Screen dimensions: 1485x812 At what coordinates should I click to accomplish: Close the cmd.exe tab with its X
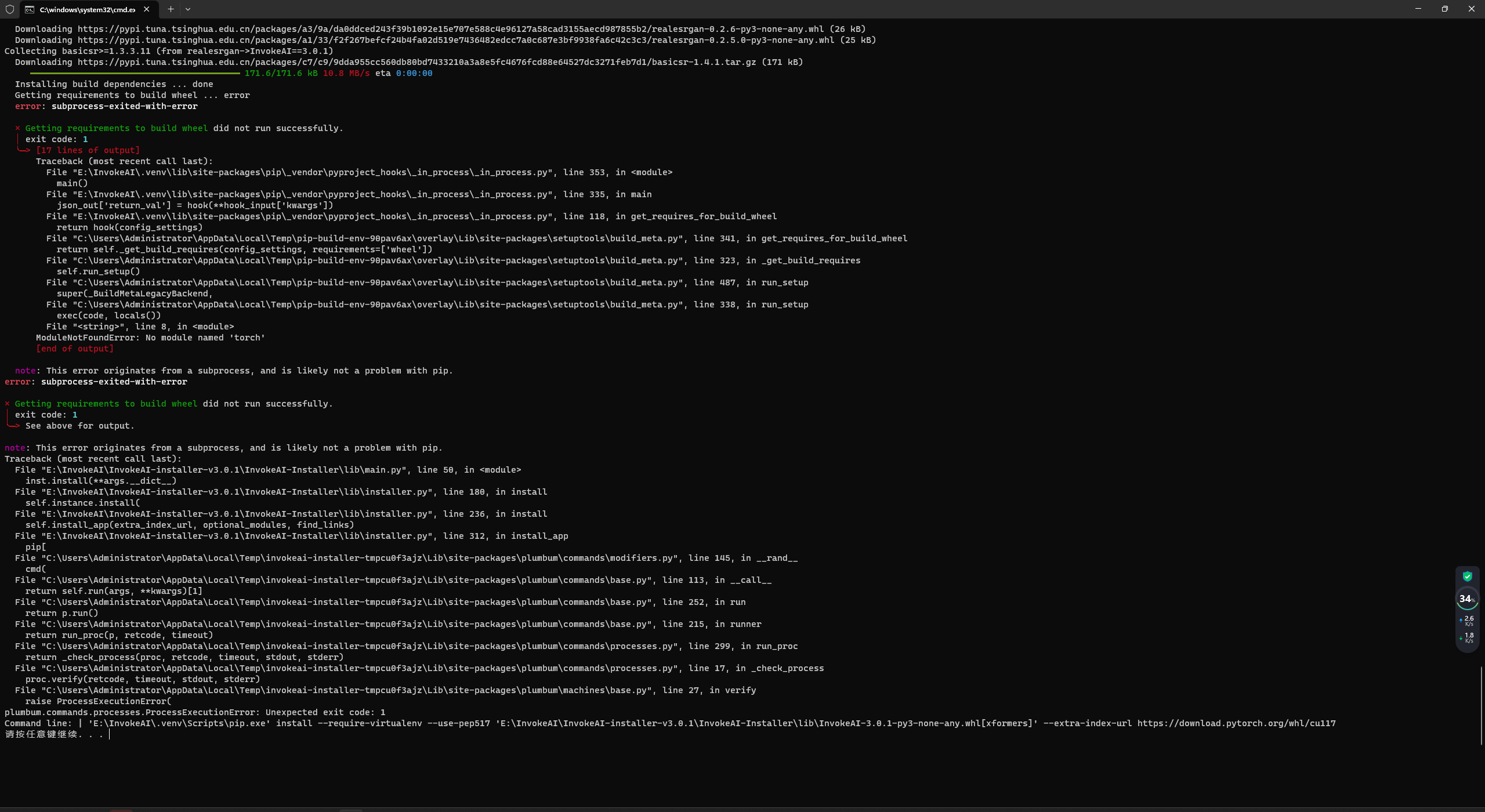(147, 9)
